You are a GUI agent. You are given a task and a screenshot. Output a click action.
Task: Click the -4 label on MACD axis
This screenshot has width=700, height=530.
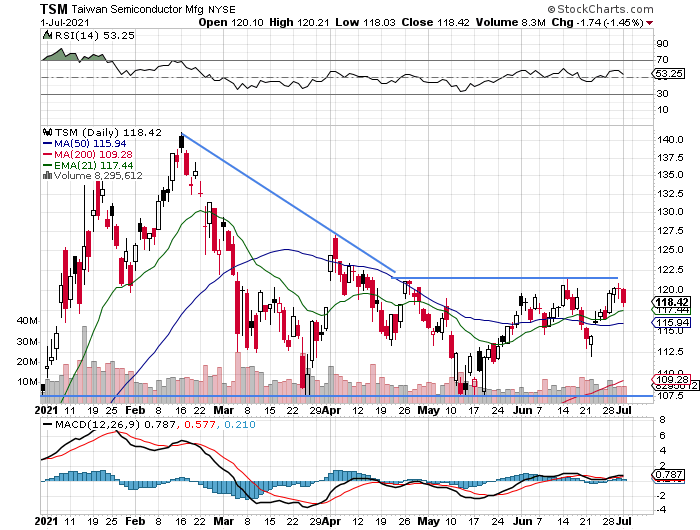tap(660, 510)
